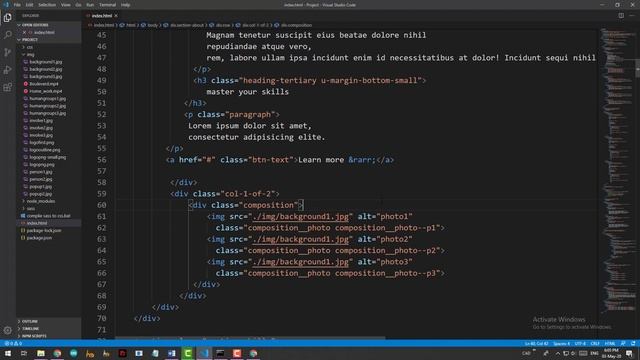The height and width of the screenshot is (360, 640).
Task: Click the div.composition breadcrumb
Action: (x=296, y=25)
